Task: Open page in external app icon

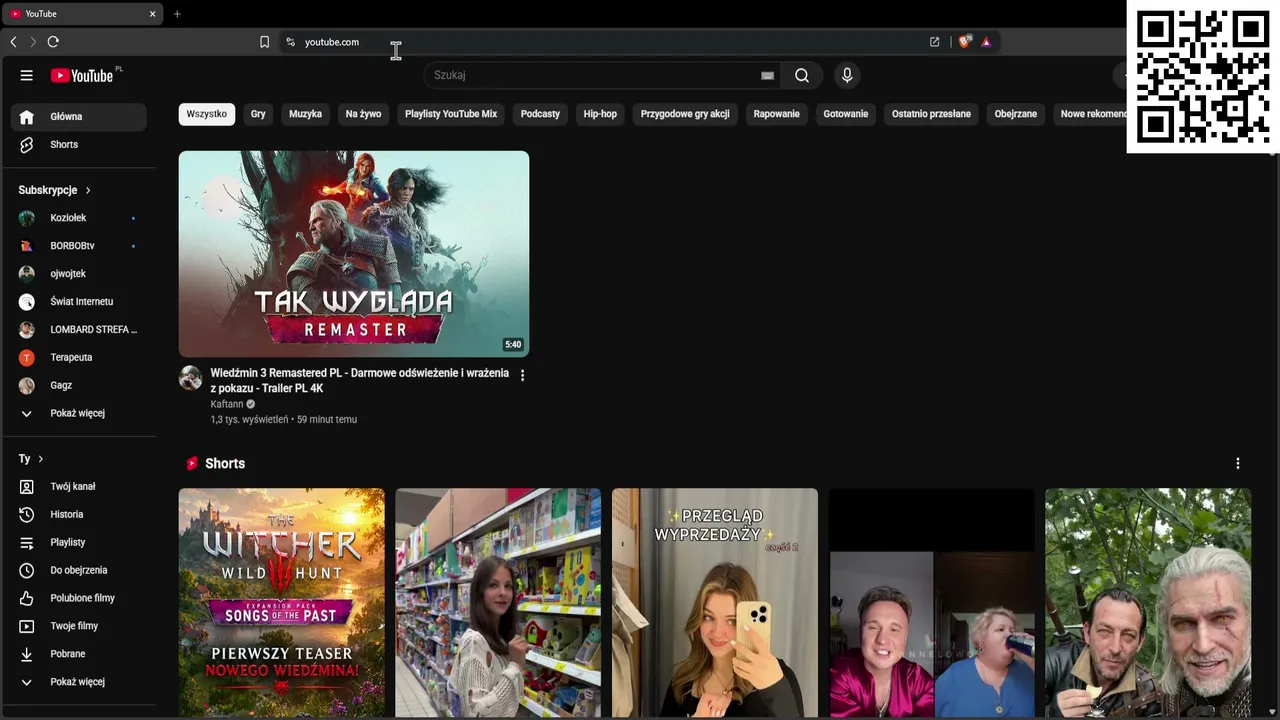Action: (x=934, y=42)
